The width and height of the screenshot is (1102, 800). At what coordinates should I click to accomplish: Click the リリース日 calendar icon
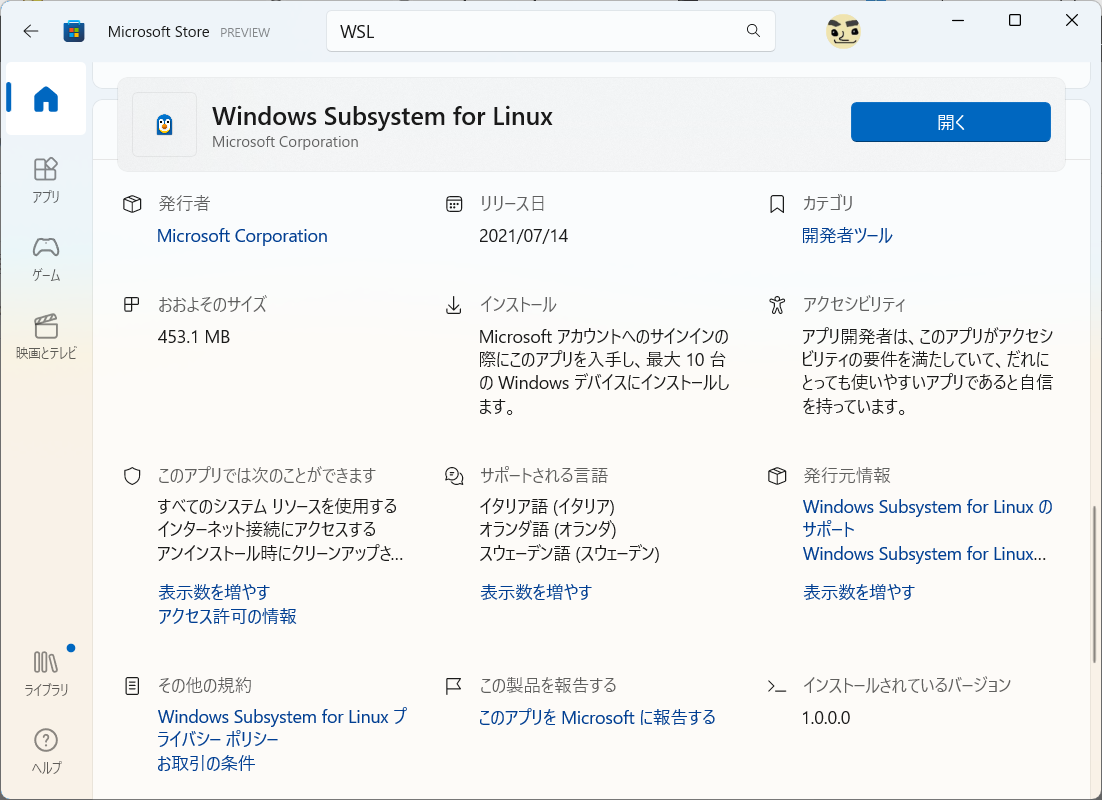tap(454, 204)
